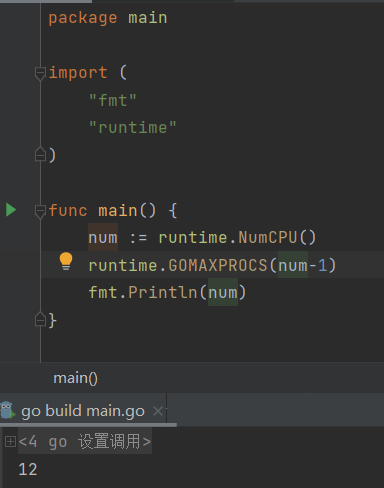Click the 'import' keyword
The width and height of the screenshot is (384, 488).
(78, 73)
